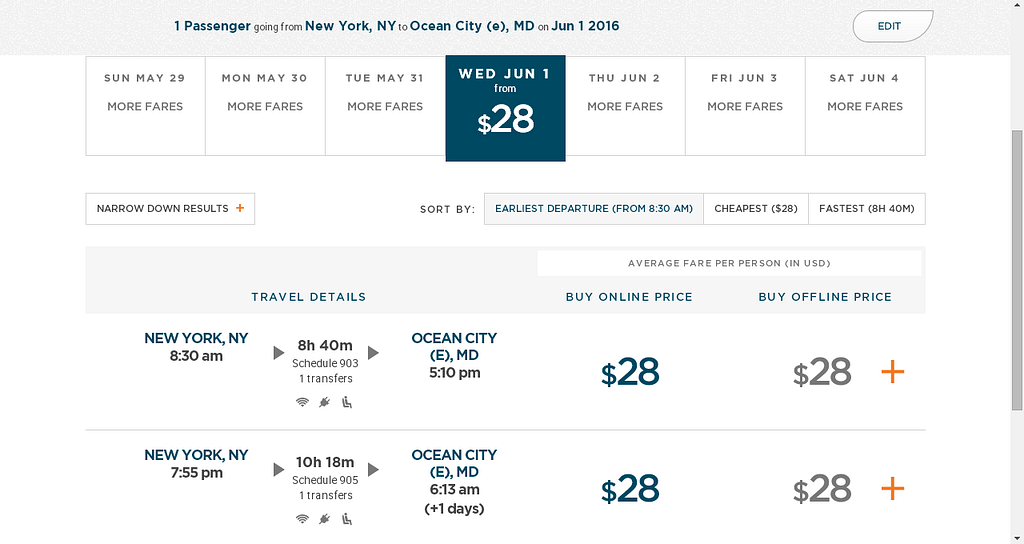The width and height of the screenshot is (1024, 544).
Task: Click the reclining seat icon for Schedule 905
Action: 347,519
